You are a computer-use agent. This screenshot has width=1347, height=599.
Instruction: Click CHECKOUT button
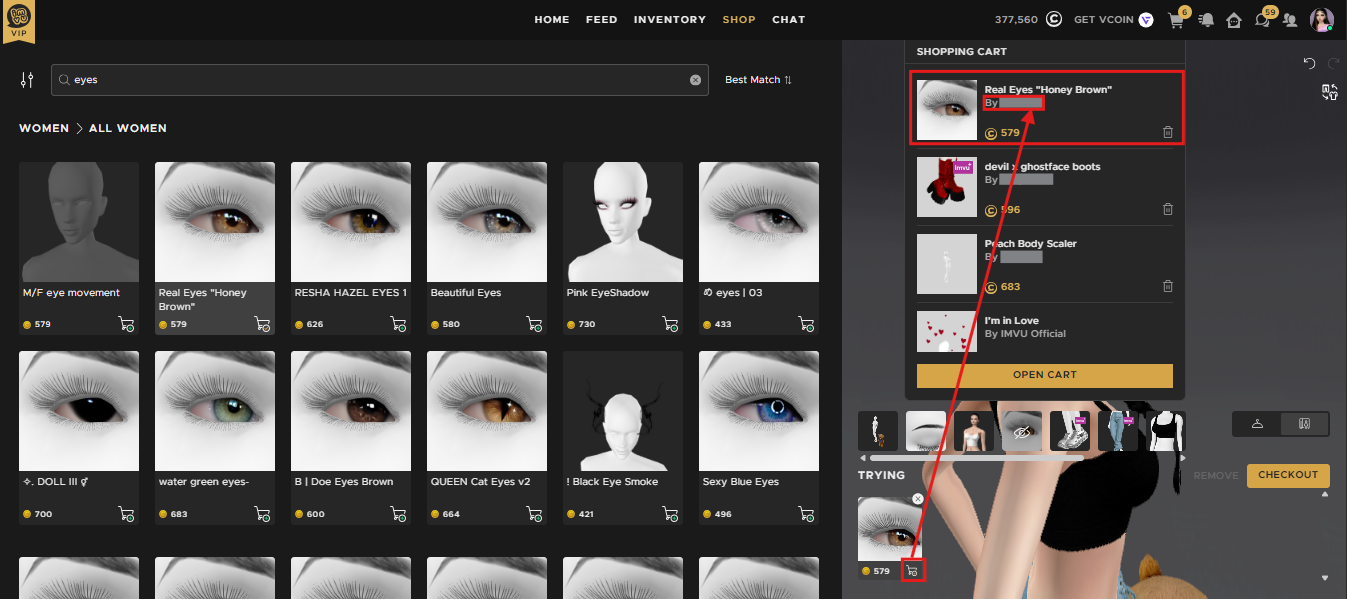[1288, 475]
